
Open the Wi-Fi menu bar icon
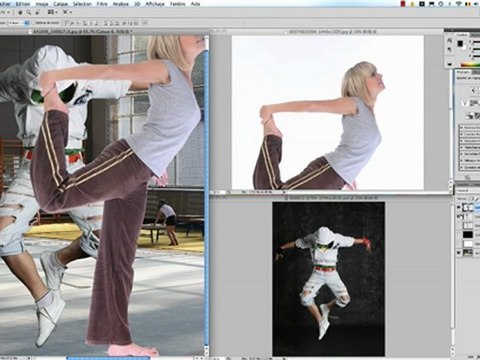[x=459, y=4]
